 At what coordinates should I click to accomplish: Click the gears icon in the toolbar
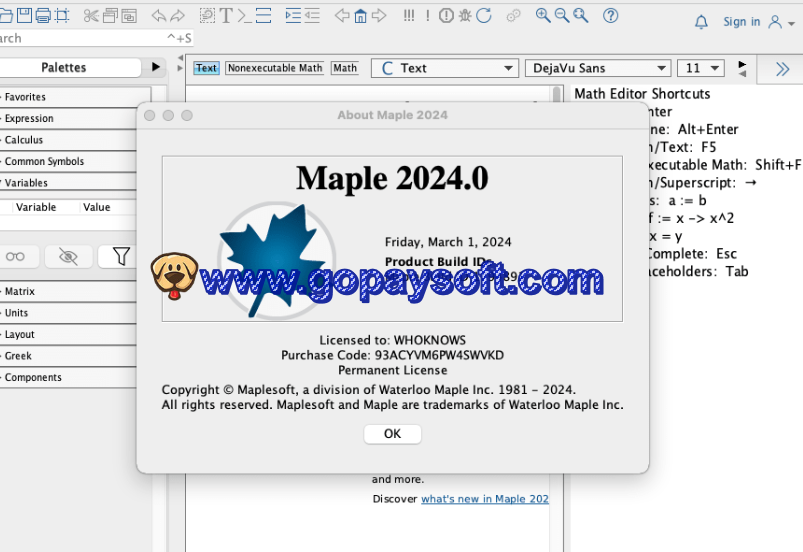tap(513, 16)
